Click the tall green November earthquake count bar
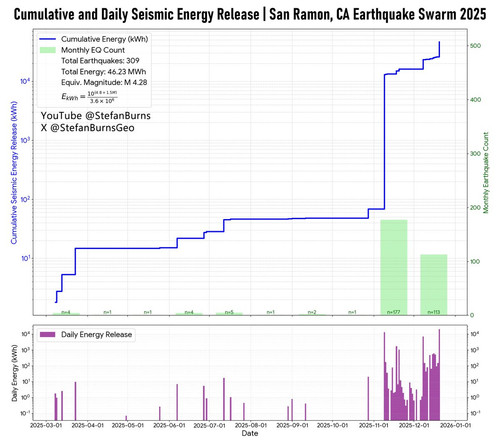Image resolution: width=500 pixels, height=444 pixels. [394, 267]
